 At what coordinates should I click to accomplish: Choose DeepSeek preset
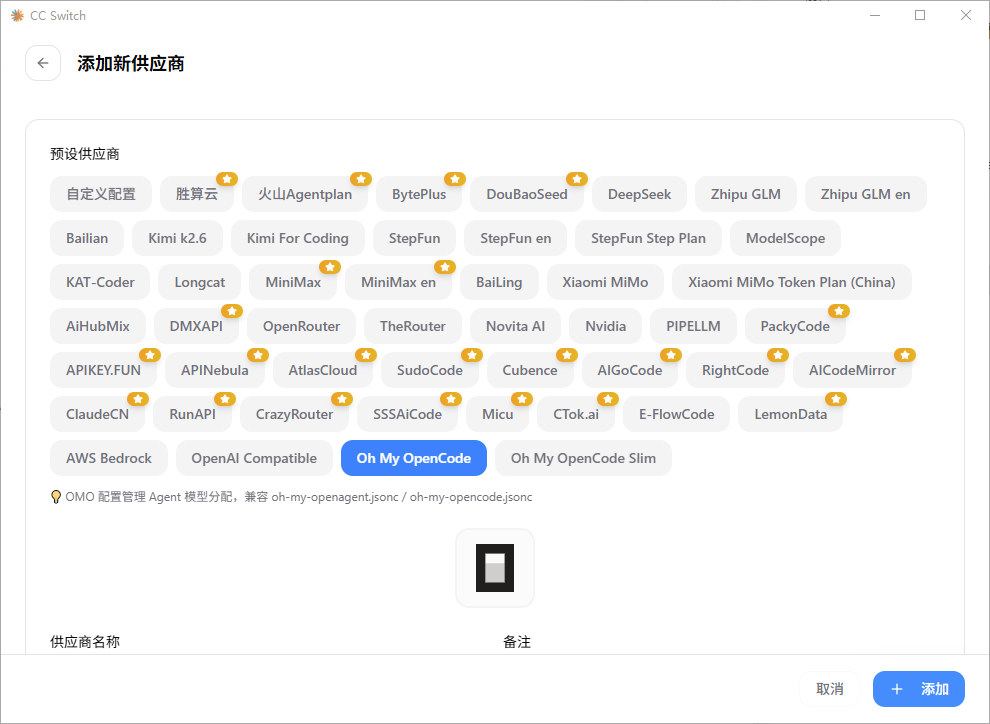click(x=640, y=194)
